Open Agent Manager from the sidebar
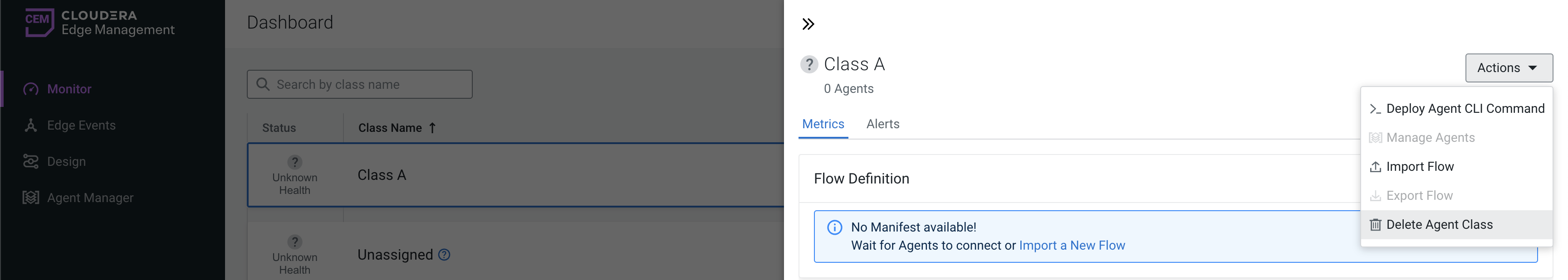Viewport: 1568px width, 280px height. pos(90,198)
